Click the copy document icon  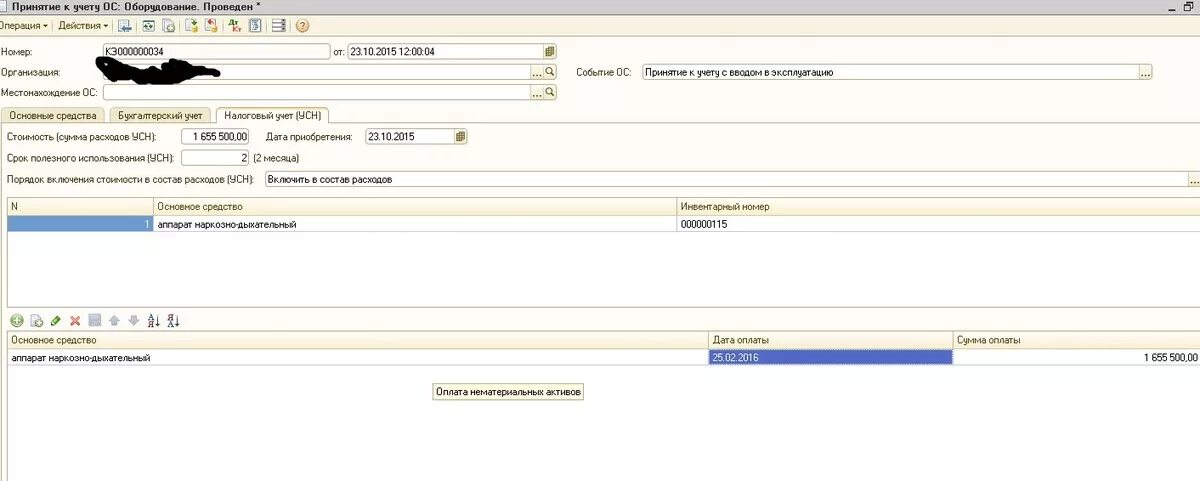(x=168, y=25)
